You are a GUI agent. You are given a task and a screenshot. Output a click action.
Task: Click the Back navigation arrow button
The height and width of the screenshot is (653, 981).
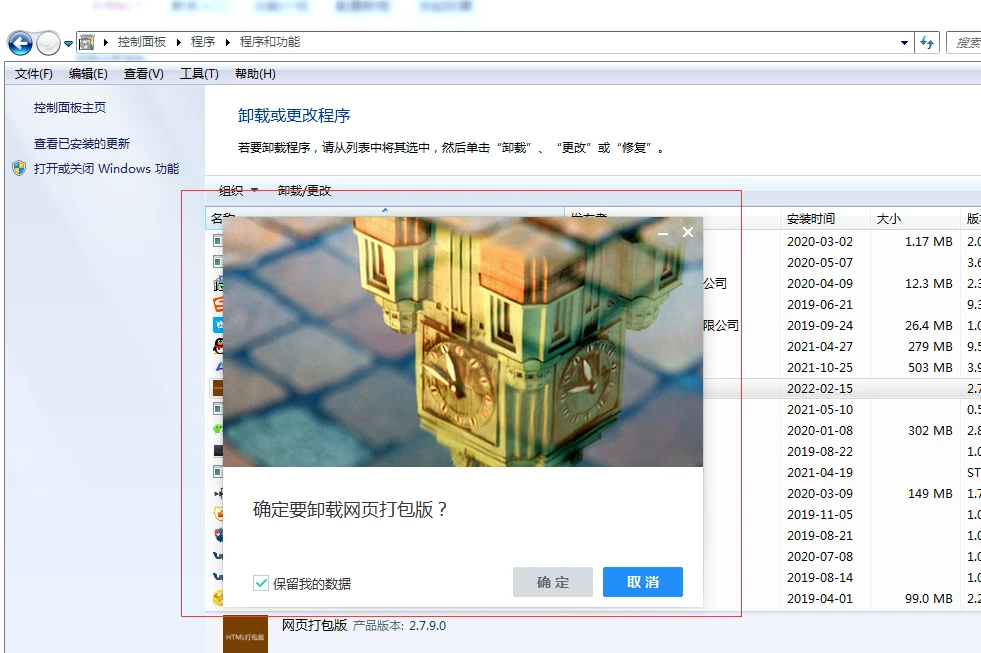[x=20, y=43]
